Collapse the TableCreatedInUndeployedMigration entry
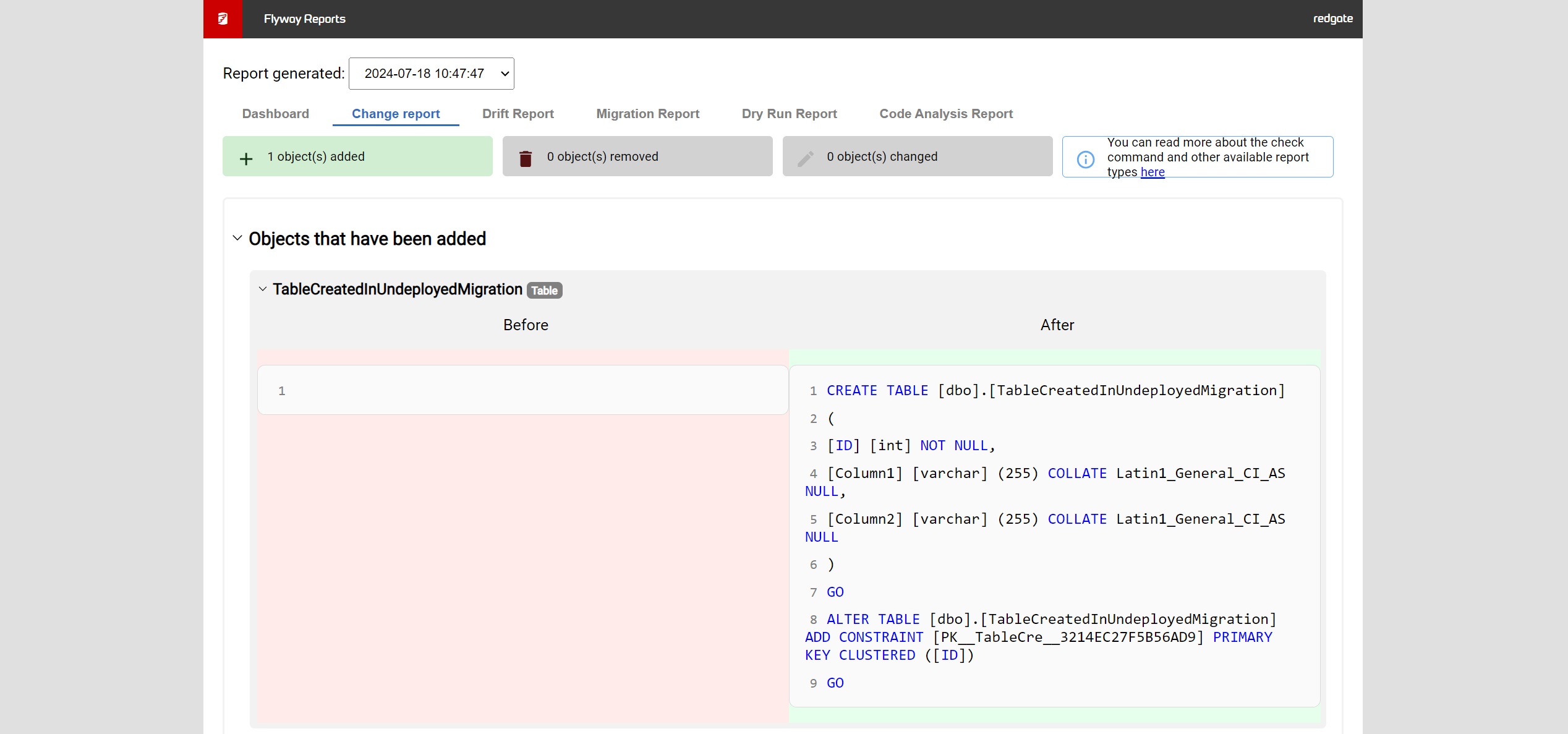The image size is (1568, 734). pyautogui.click(x=263, y=289)
